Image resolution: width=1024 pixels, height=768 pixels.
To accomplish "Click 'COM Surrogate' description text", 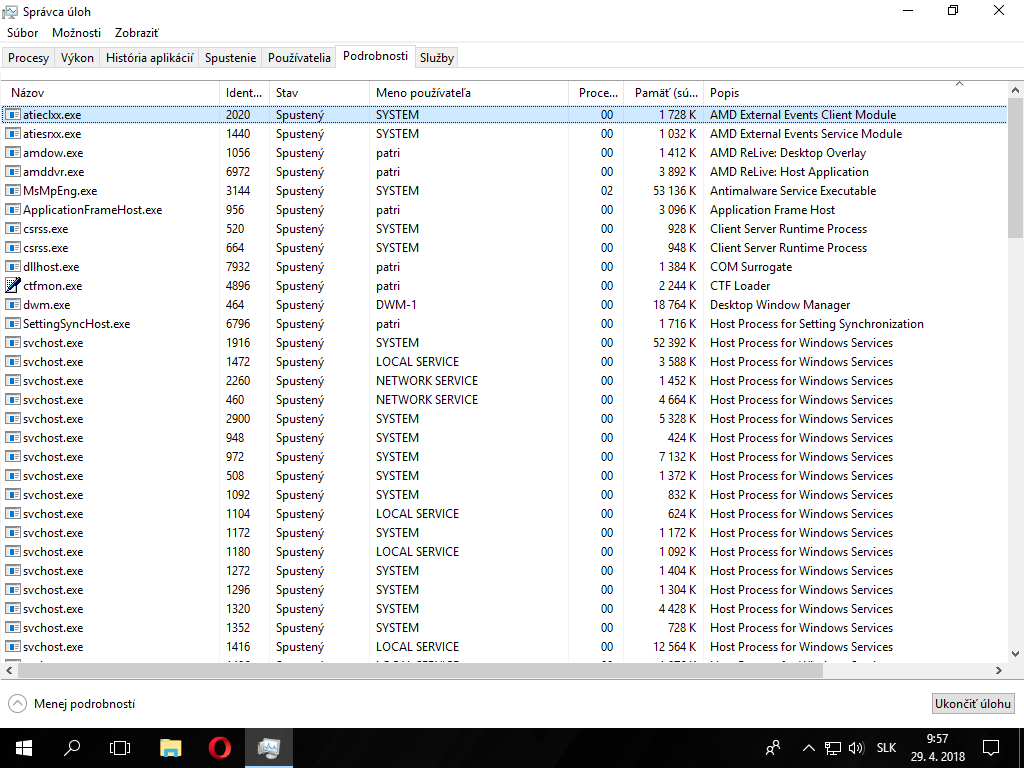I will 751,266.
